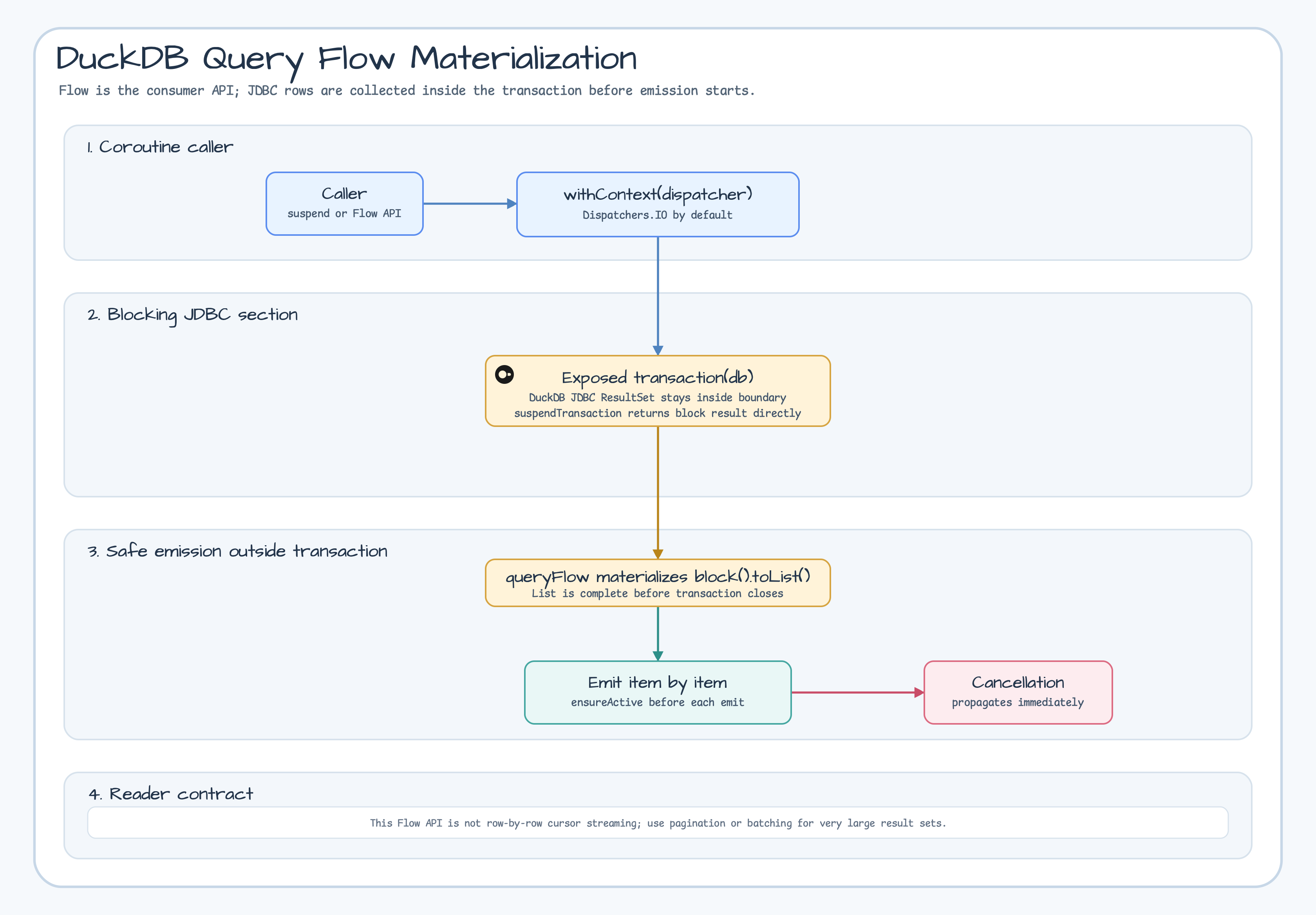Click 'DuckDB JDBC ResultSet stays inside boundary' line
Screen dimensions: 1316x915
(658, 397)
